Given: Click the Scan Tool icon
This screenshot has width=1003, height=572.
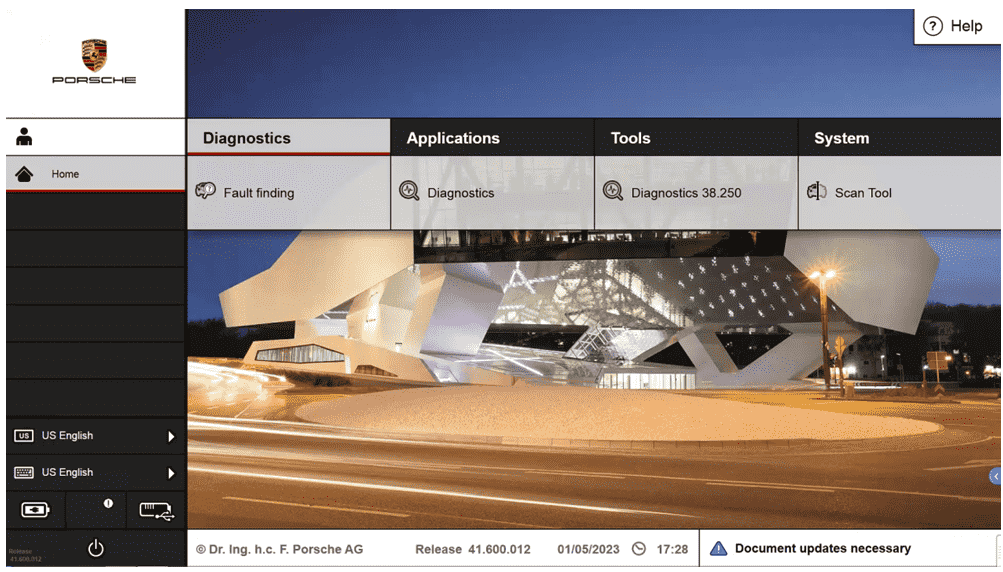Looking at the screenshot, I should (817, 191).
